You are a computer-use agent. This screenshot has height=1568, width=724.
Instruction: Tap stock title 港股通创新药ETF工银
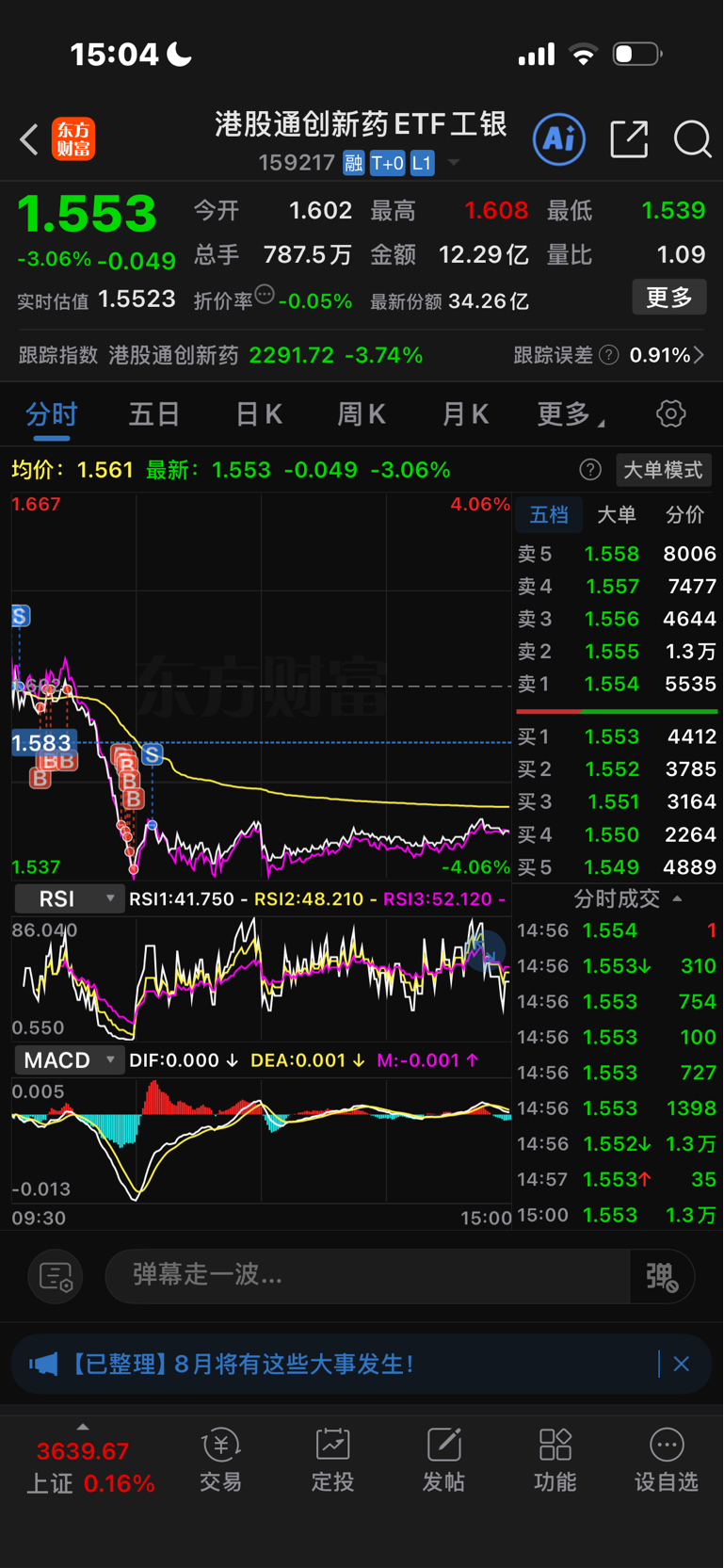tap(362, 124)
